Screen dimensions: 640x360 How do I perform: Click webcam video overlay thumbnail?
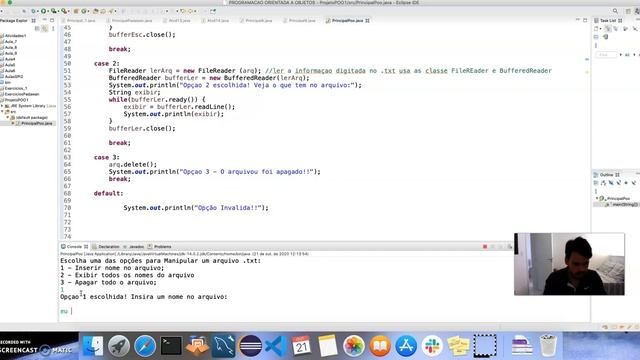[569, 264]
